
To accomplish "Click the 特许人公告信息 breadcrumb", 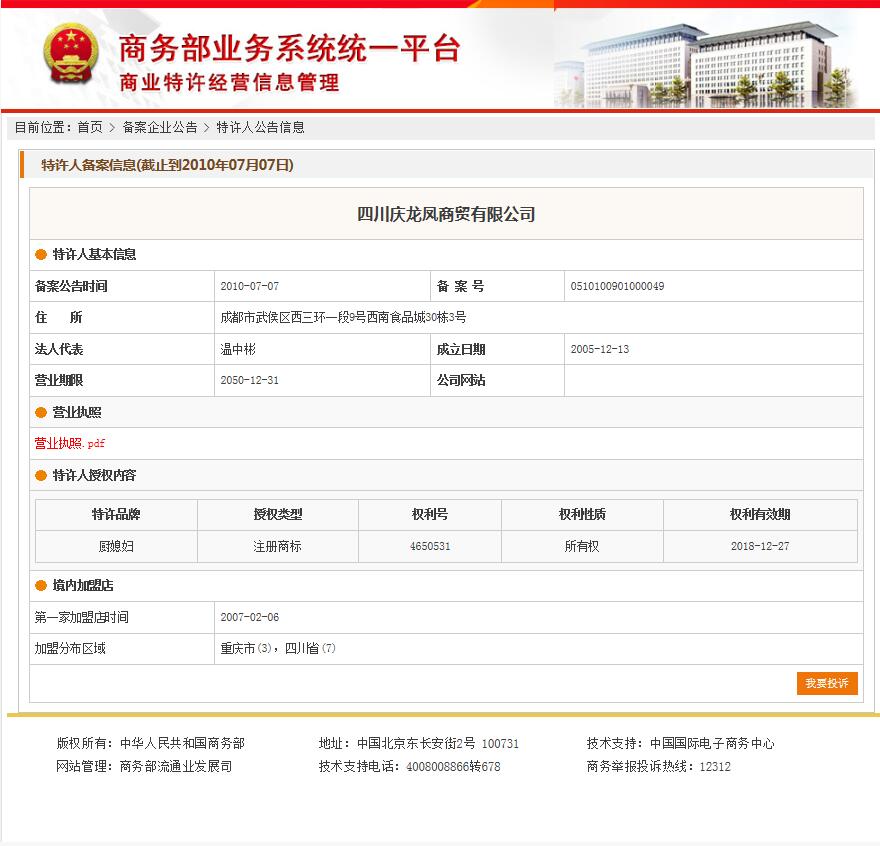I will pyautogui.click(x=260, y=127).
